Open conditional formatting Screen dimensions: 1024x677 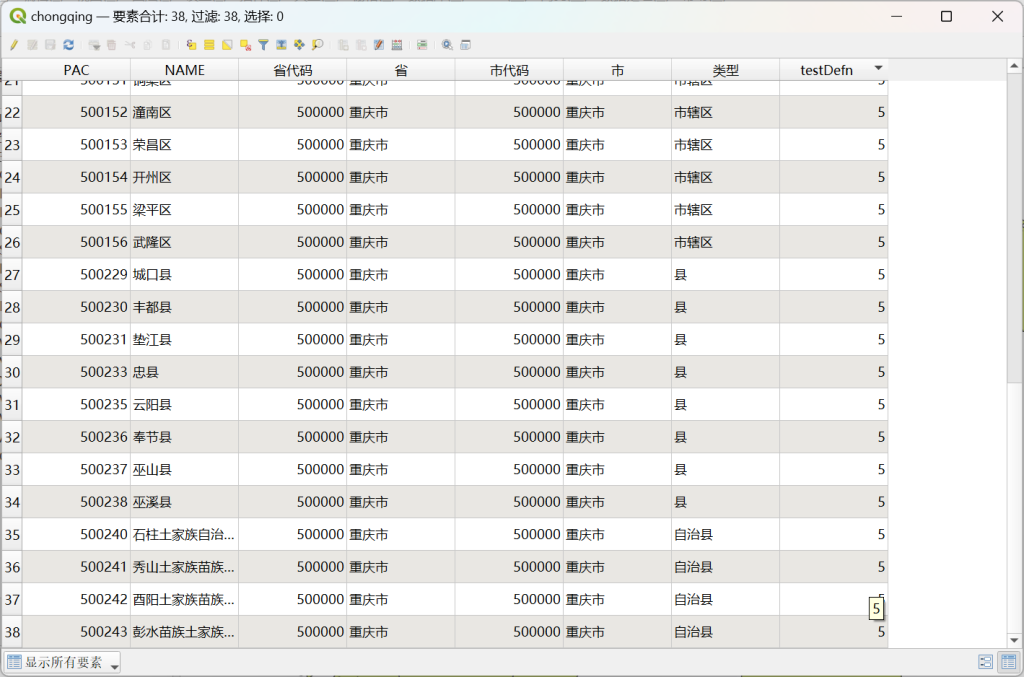(422, 45)
